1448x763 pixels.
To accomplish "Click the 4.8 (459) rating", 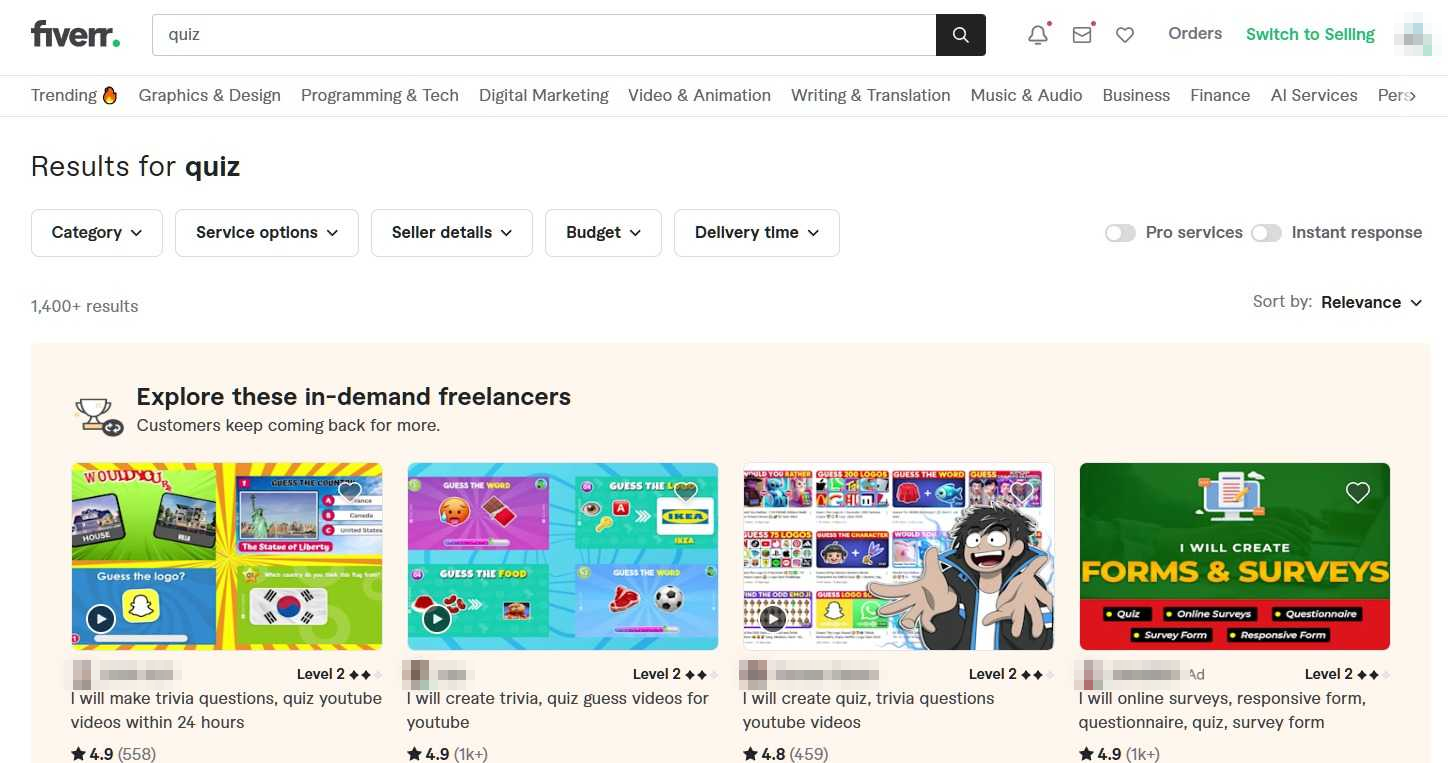I will [x=785, y=754].
